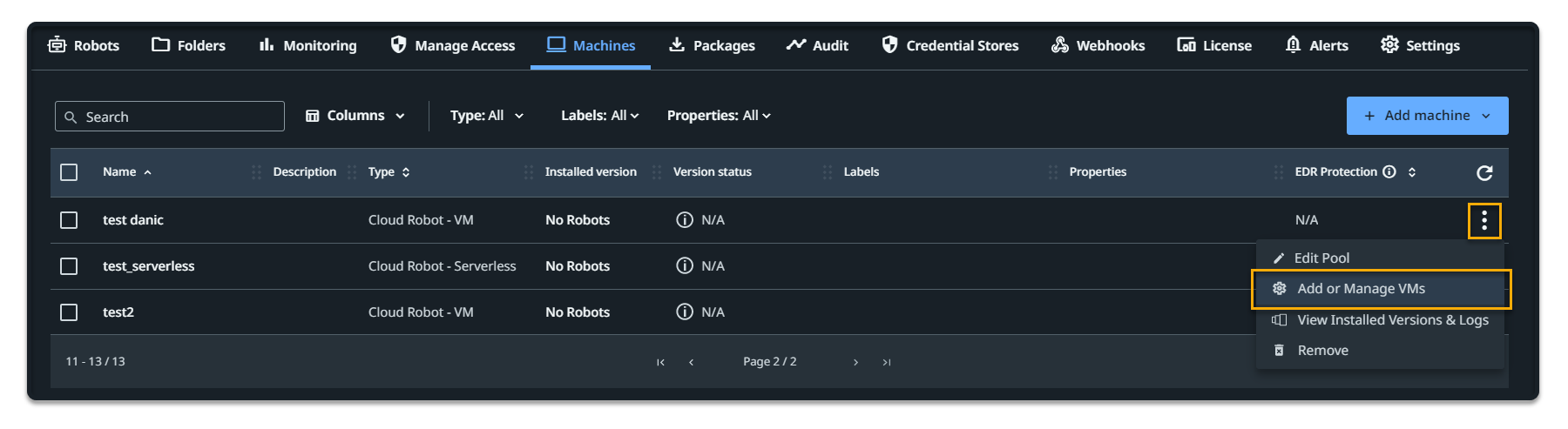Click the refresh icon in table header
The width and height of the screenshot is (1568, 429).
pyautogui.click(x=1484, y=172)
